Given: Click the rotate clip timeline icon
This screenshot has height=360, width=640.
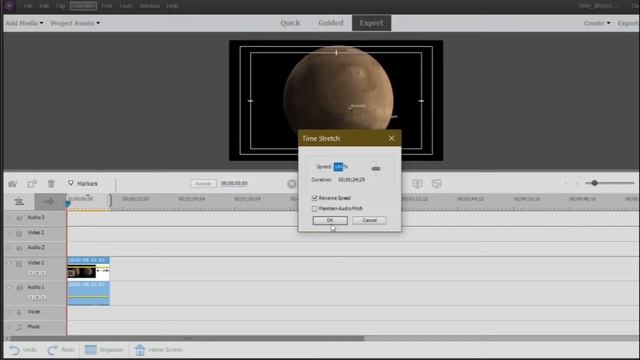Looking at the screenshot, I should pos(32,184).
